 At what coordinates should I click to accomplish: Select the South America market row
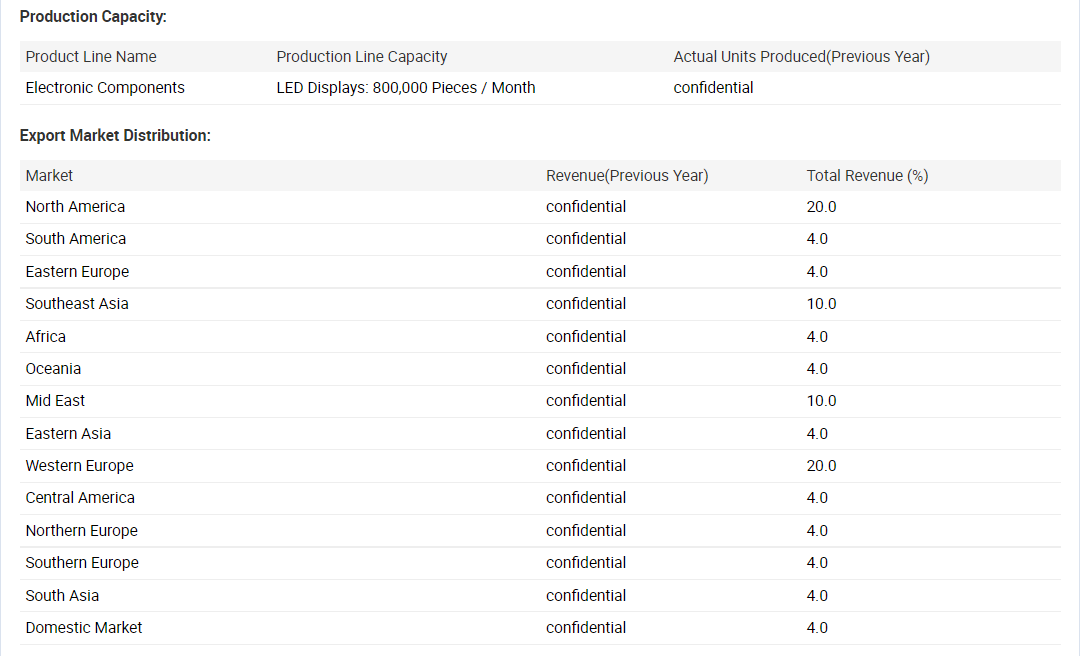tap(76, 239)
